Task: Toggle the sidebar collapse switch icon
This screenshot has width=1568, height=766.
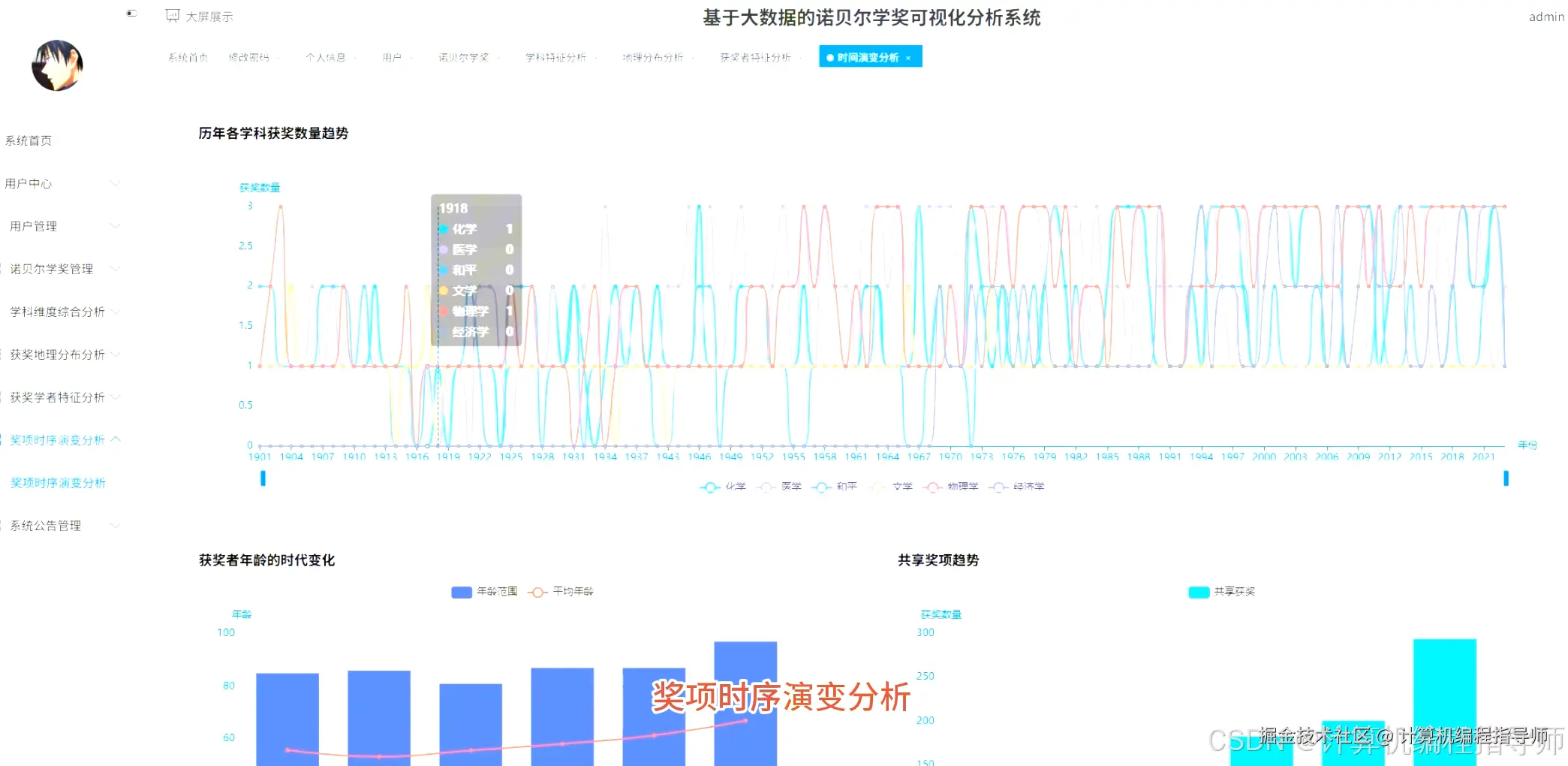Action: [132, 14]
